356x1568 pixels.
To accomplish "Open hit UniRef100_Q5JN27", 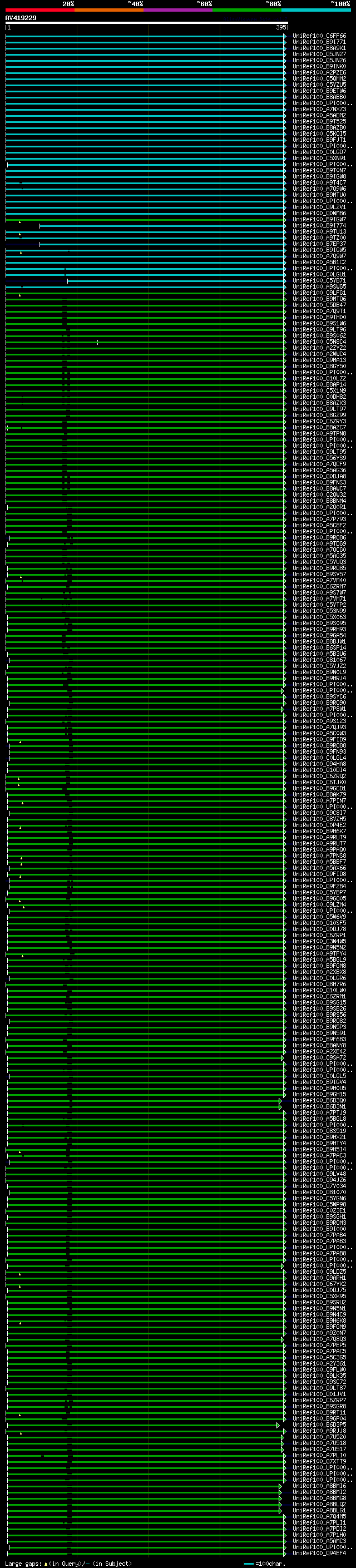I will (x=319, y=54).
